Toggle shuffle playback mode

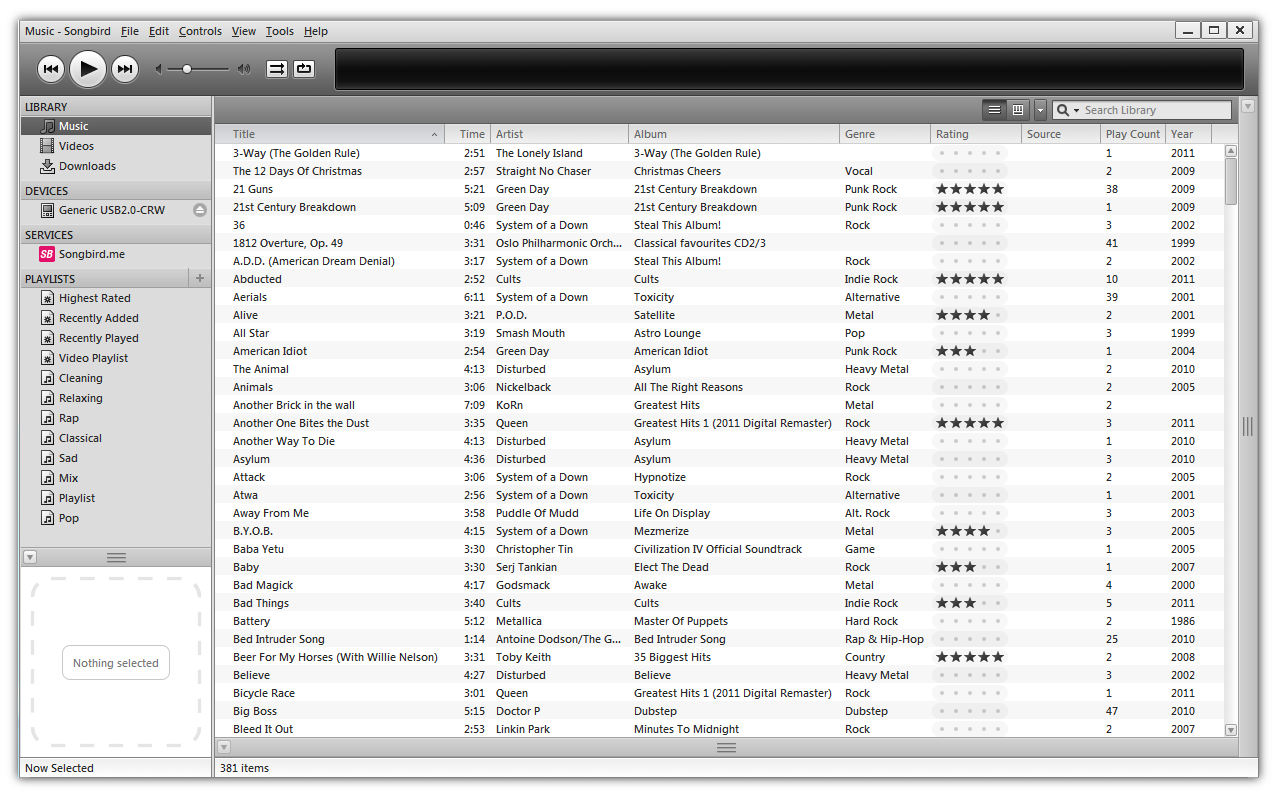277,69
